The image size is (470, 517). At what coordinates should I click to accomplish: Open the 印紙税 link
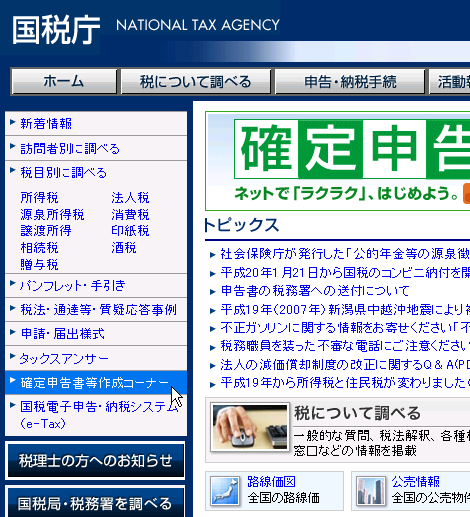[x=130, y=231]
